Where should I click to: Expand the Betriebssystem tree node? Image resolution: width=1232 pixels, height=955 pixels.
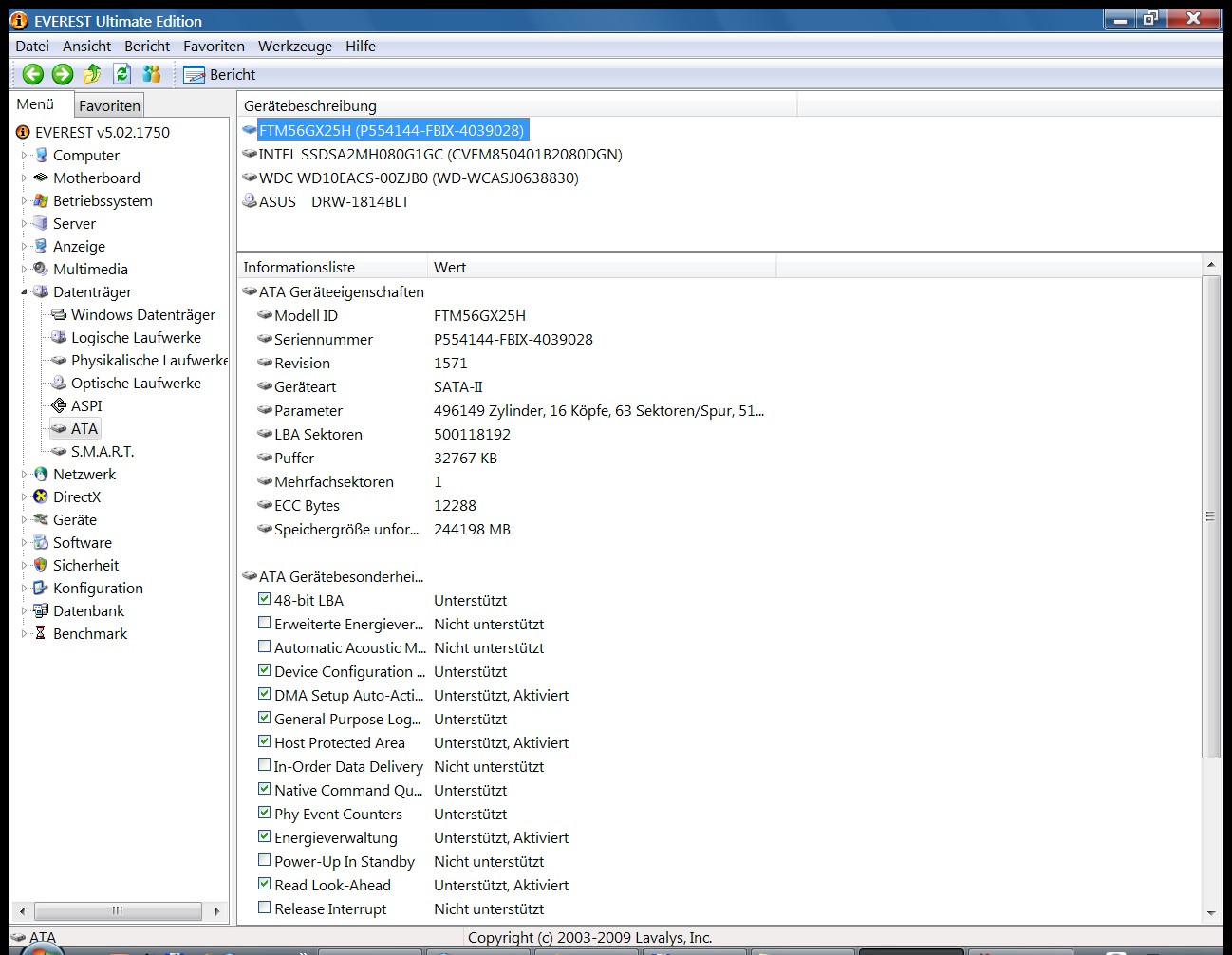point(25,200)
